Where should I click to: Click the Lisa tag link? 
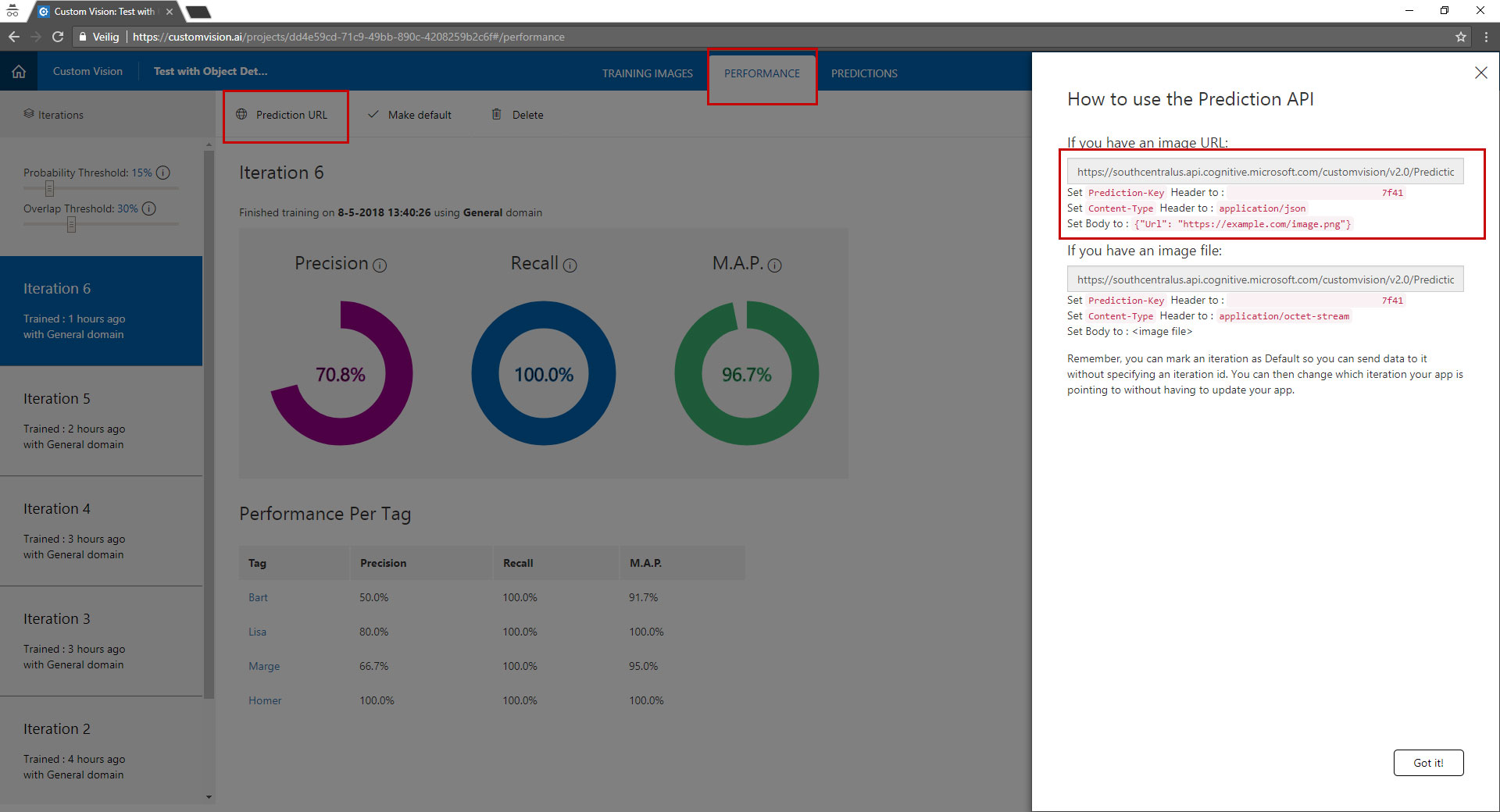point(257,632)
